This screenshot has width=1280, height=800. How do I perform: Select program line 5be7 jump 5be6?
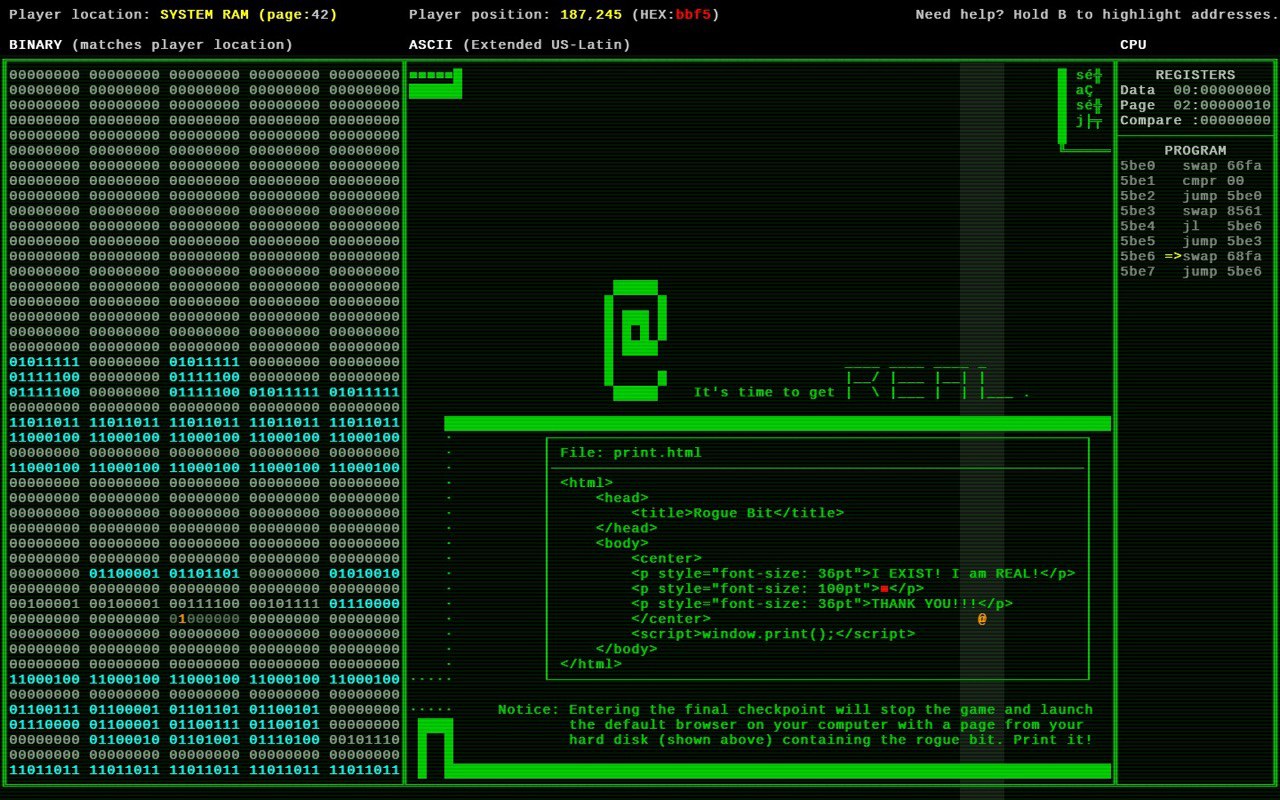[1191, 271]
